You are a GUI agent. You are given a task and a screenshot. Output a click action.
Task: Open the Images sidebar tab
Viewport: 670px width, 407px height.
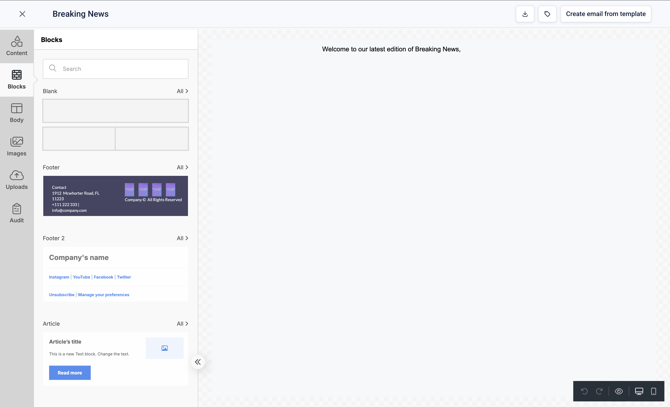(x=17, y=146)
